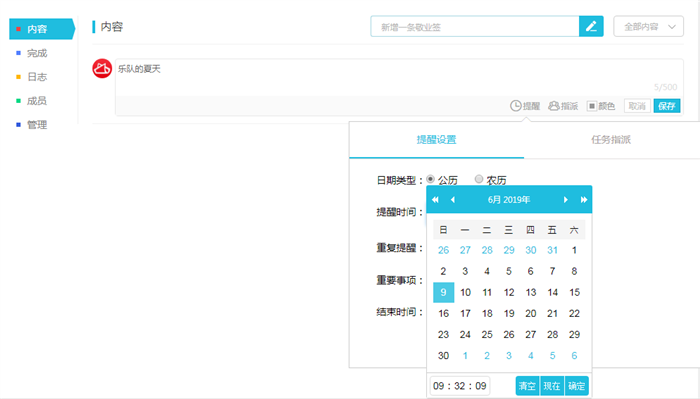Viewport: 700px width, 399px height.
Task: Click the pencil add-note icon button
Action: click(591, 26)
